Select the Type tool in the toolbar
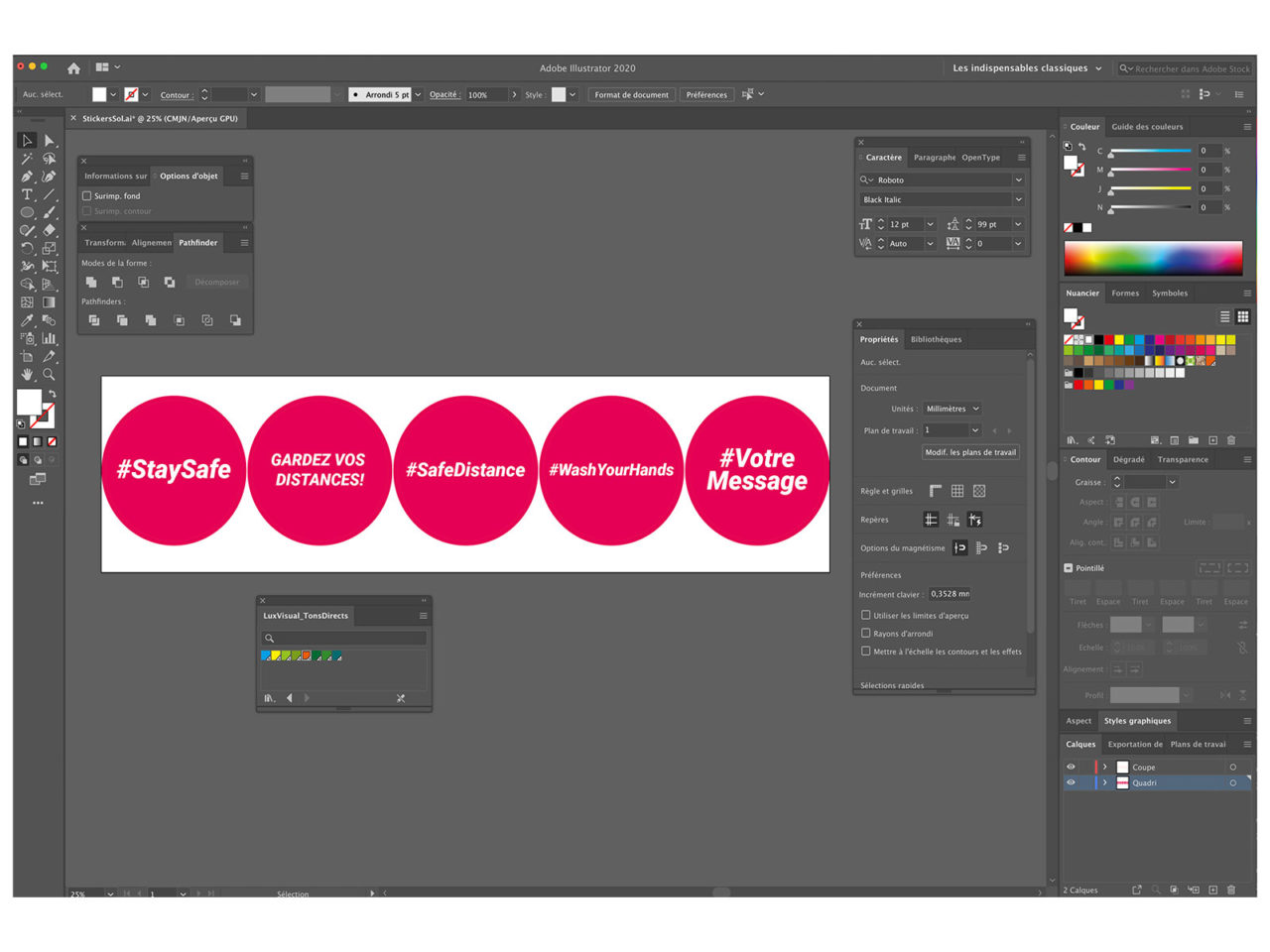 pos(27,194)
